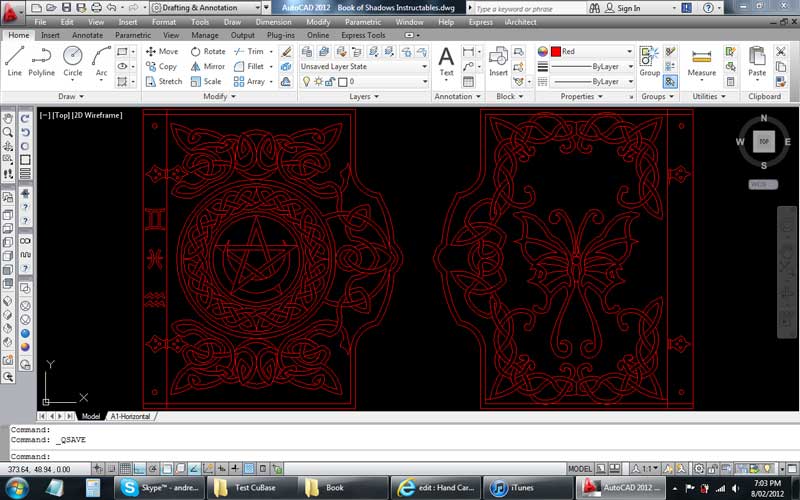Switch to the Annotate ribbon tab
The image size is (800, 500).
click(87, 35)
